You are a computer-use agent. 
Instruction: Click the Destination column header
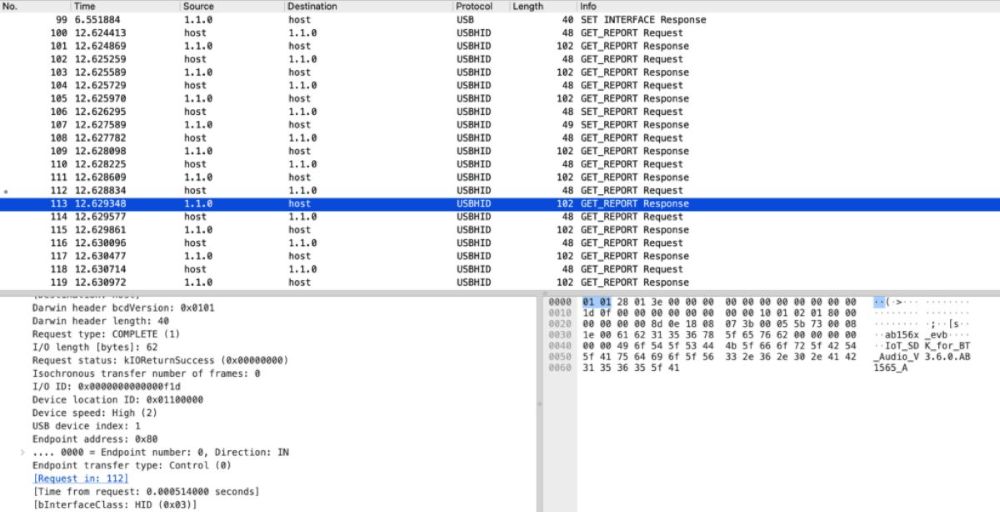coord(312,6)
